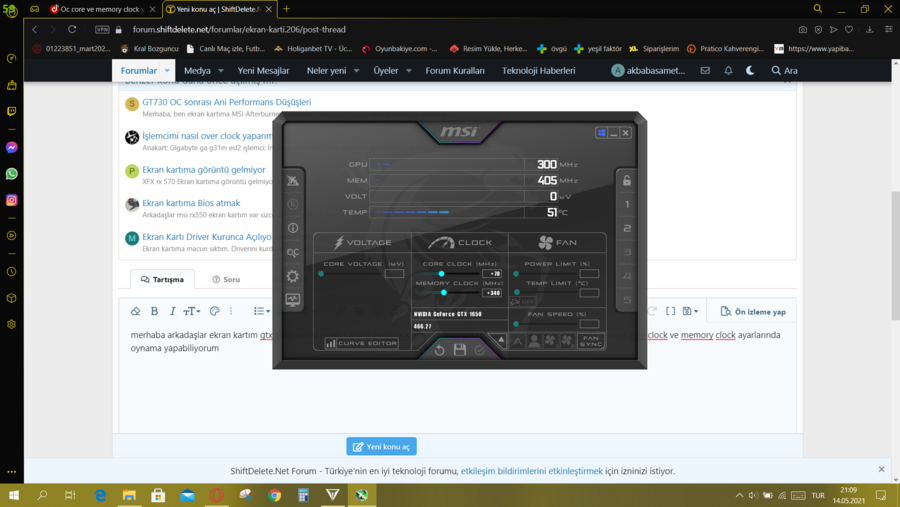Toggle Fan Sync in Afterburner

click(x=591, y=341)
